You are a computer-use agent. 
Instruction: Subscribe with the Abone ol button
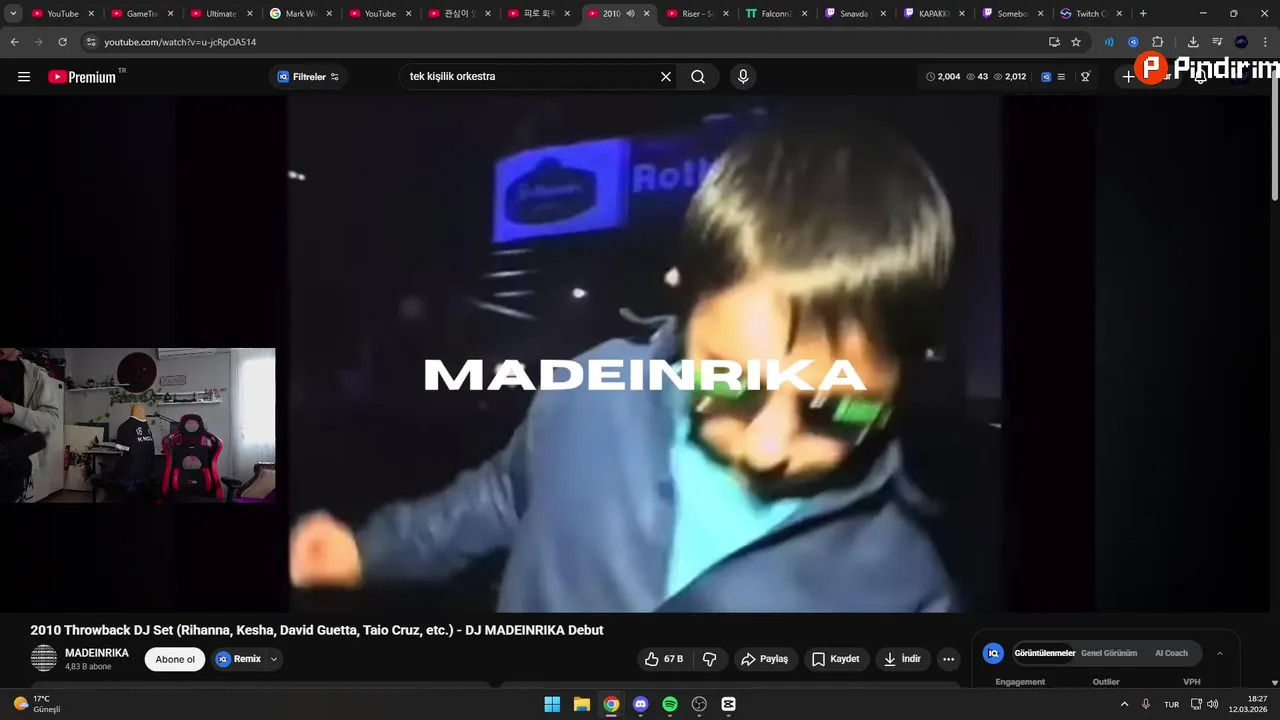click(175, 659)
